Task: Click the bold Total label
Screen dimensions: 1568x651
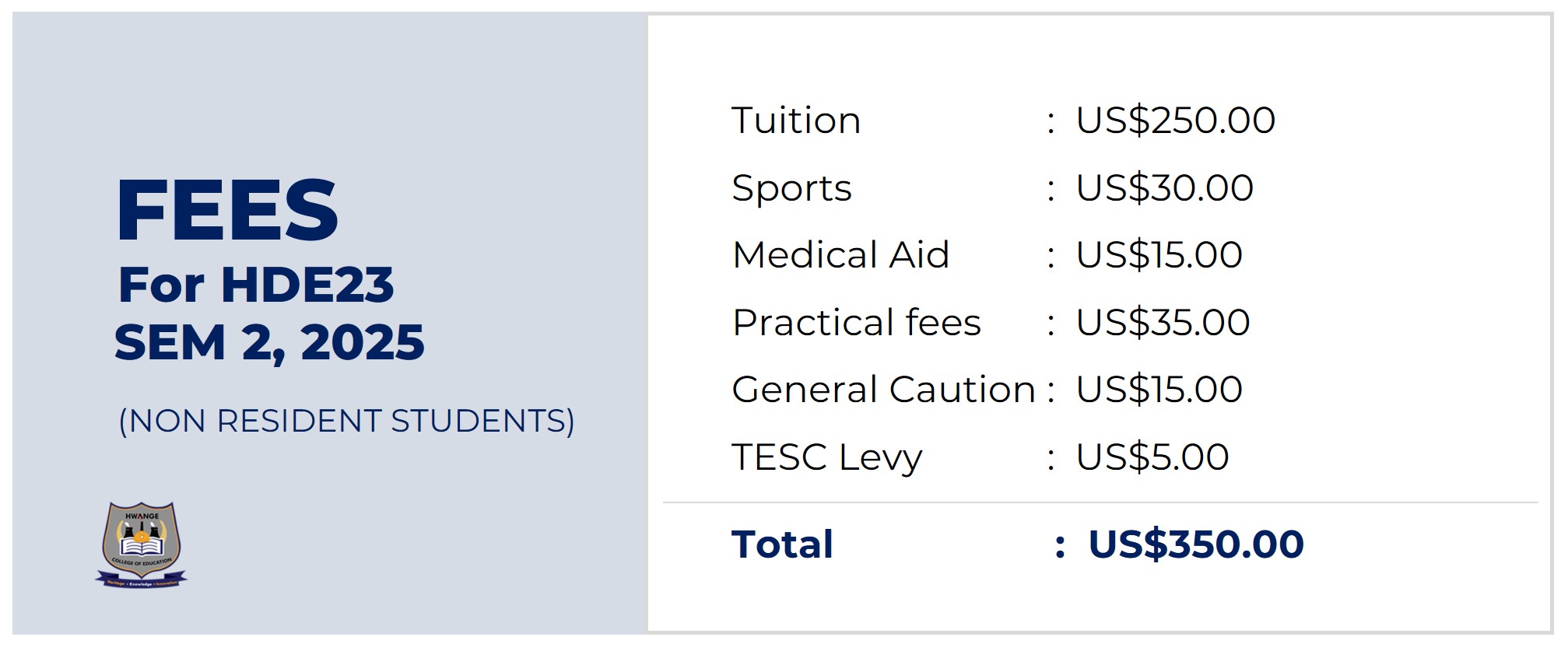Action: [782, 544]
